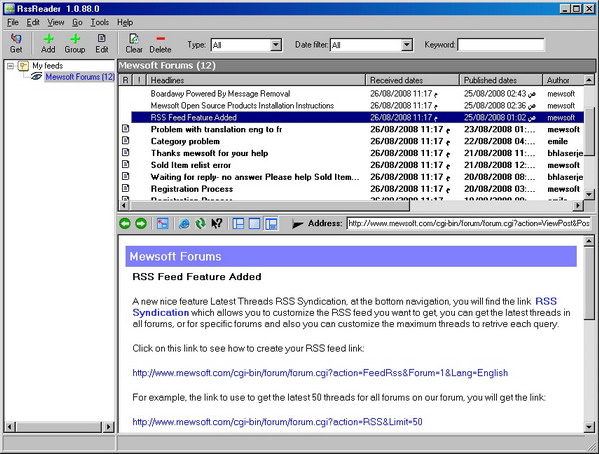
Task: Select headline Problem with translation eng to fr
Action: click(216, 129)
